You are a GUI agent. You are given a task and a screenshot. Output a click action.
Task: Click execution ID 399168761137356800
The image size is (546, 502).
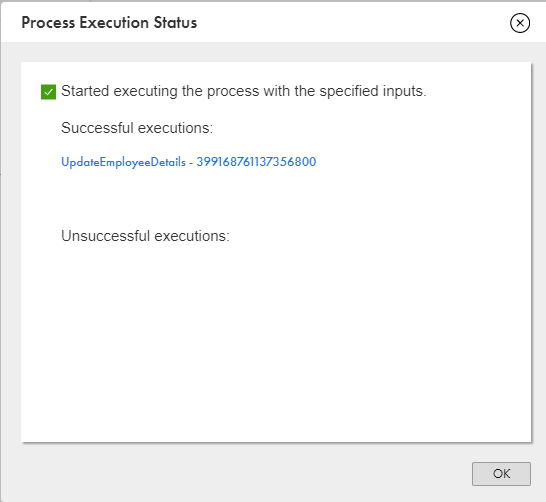pyautogui.click(x=256, y=162)
